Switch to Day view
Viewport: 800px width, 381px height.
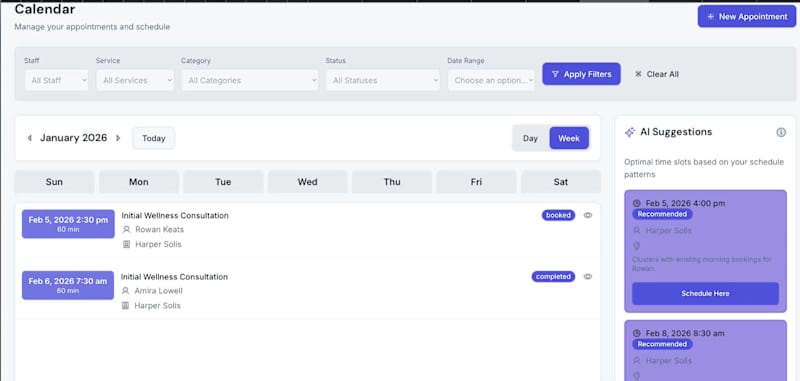click(530, 138)
